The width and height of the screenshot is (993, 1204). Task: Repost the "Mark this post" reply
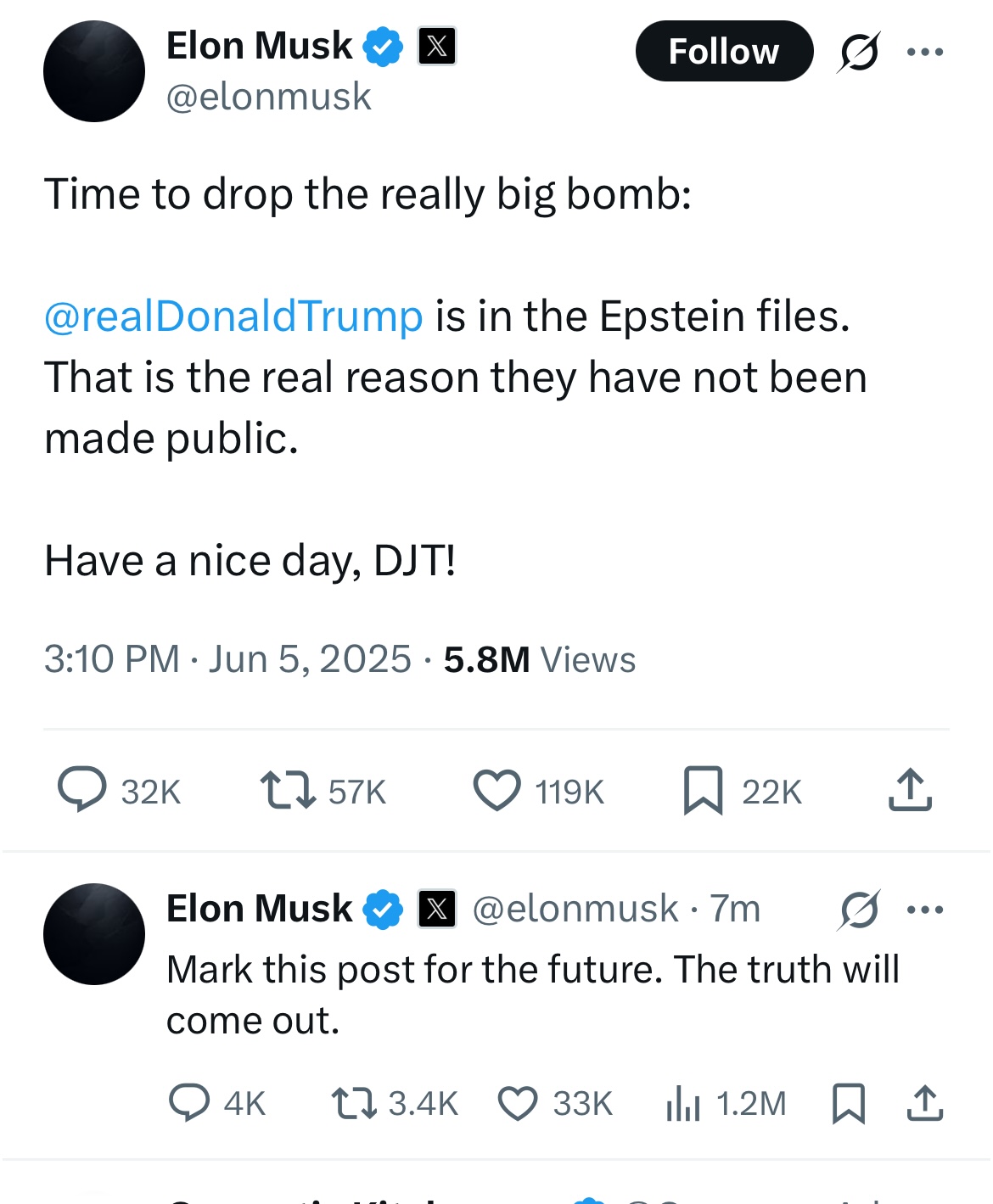pyautogui.click(x=354, y=1103)
